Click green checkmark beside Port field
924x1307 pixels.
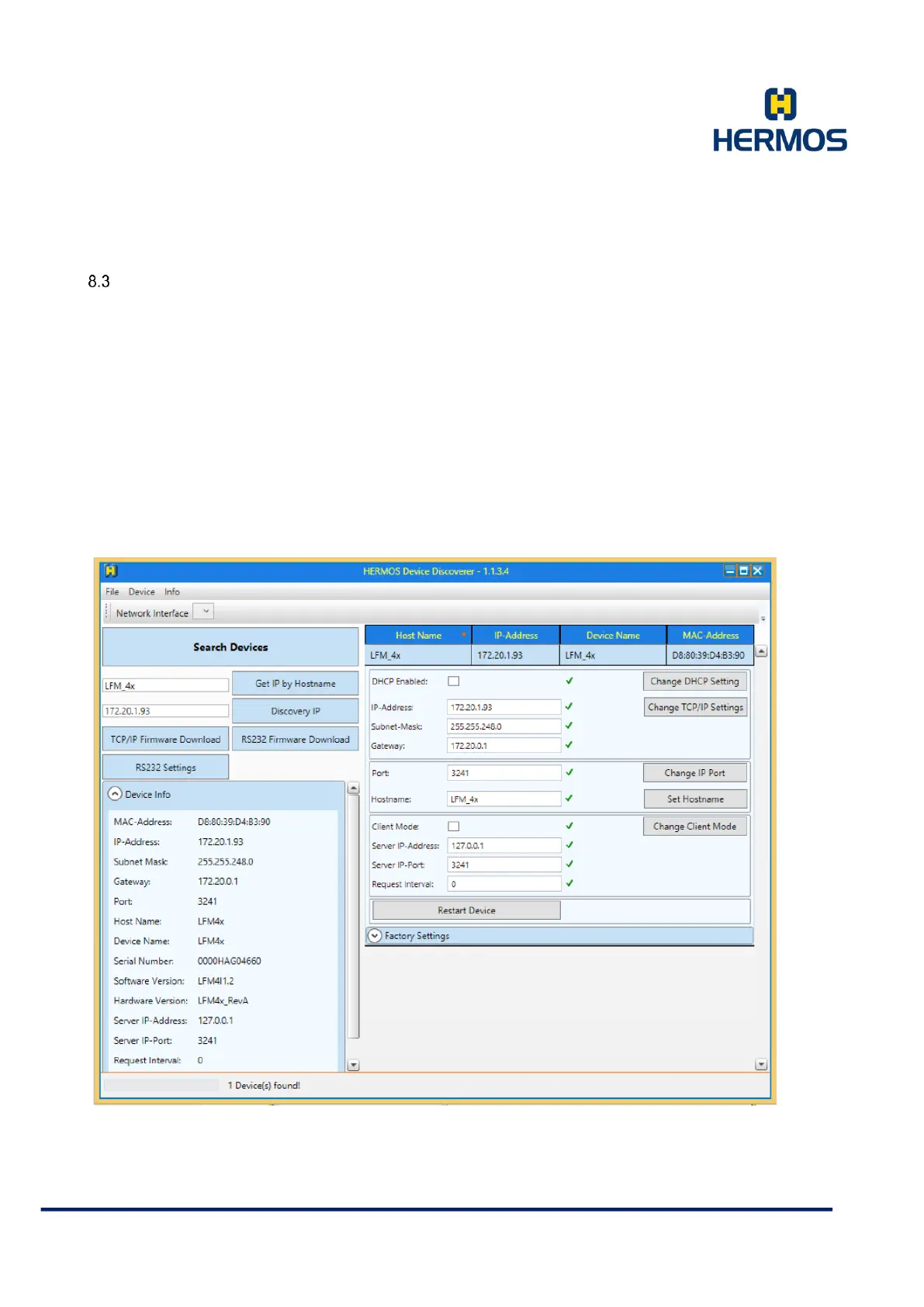[569, 772]
